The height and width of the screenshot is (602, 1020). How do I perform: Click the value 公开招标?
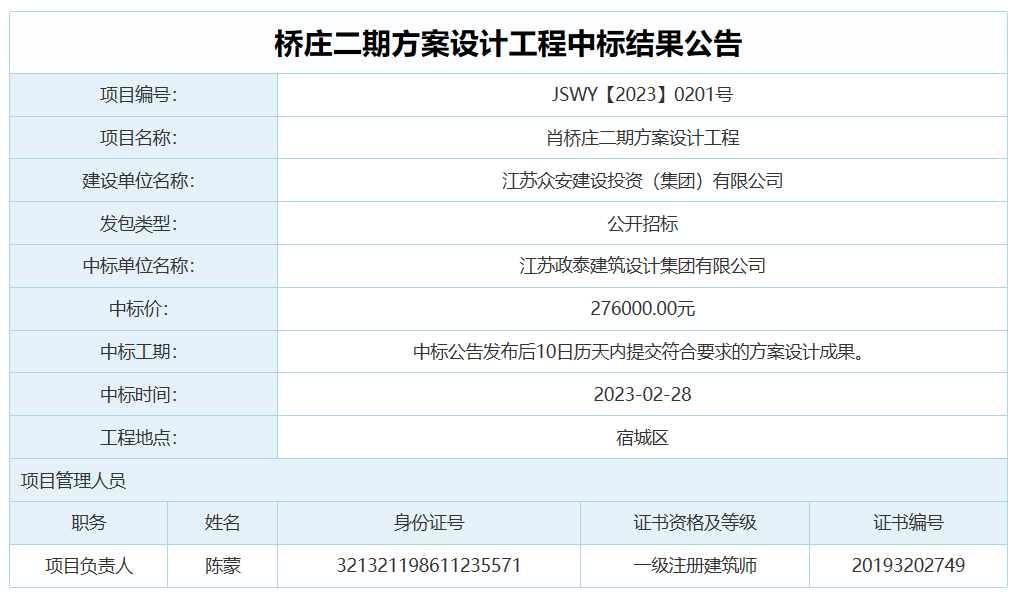[x=642, y=224]
